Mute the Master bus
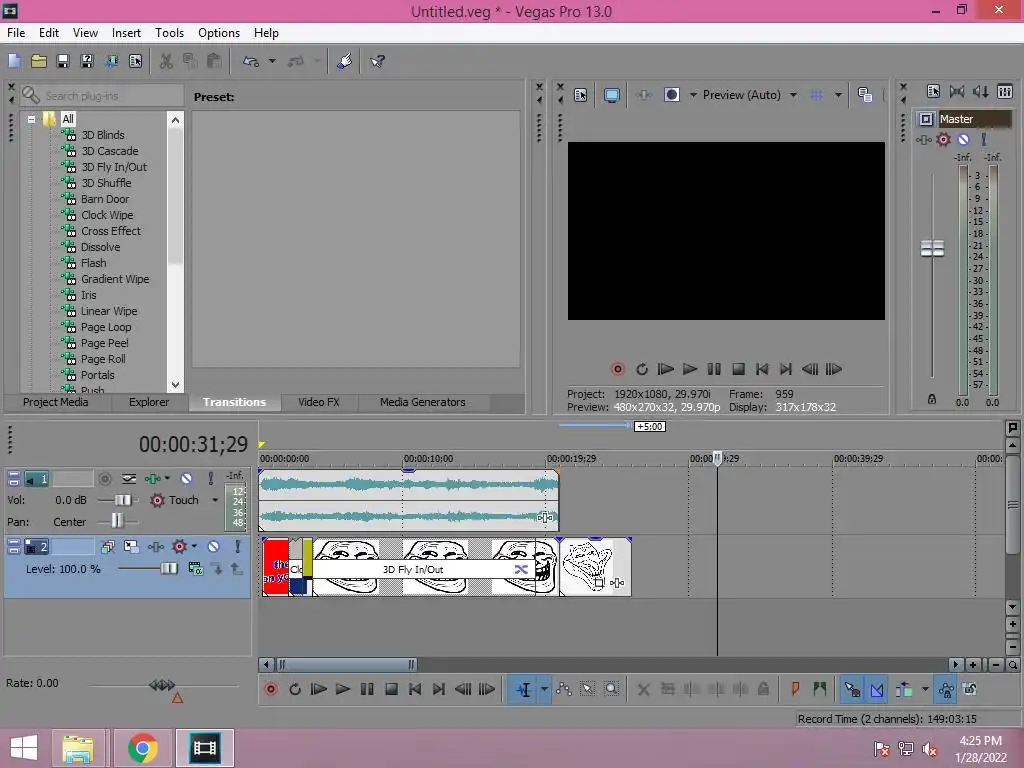 pyautogui.click(x=963, y=139)
